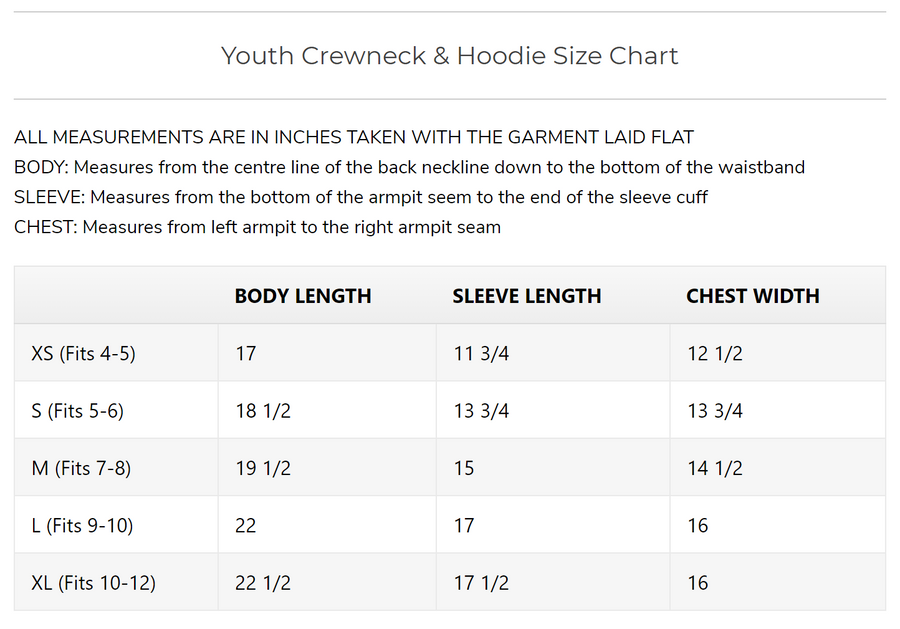Viewport: 900px width, 629px height.
Task: Click the XS (Fits 4-5) row label
Action: (x=83, y=353)
